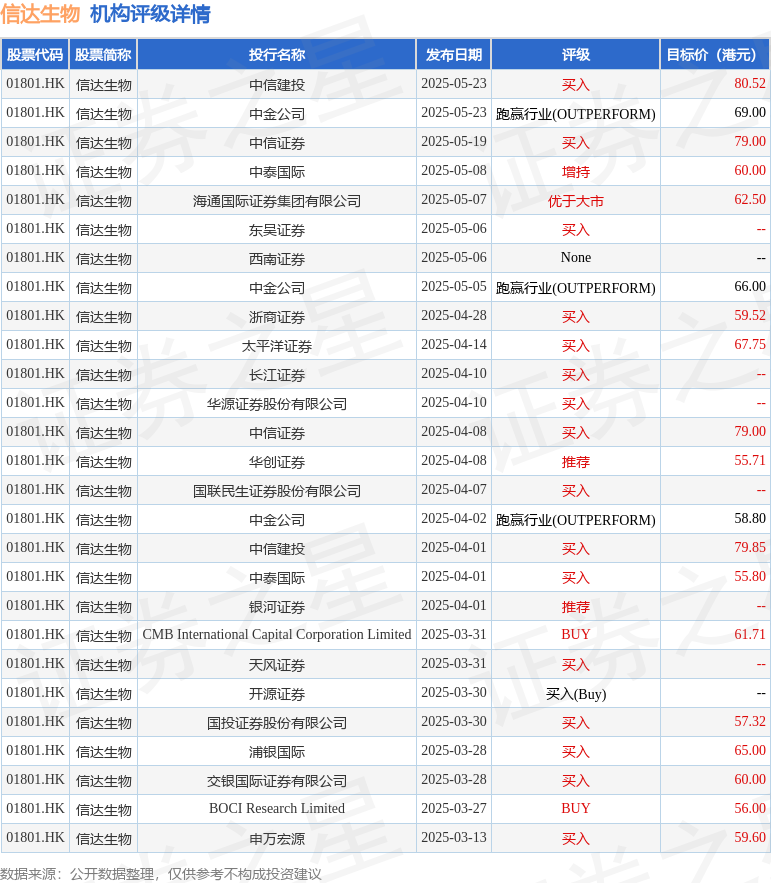Click the 买入(Buy) rating cell

(576, 694)
